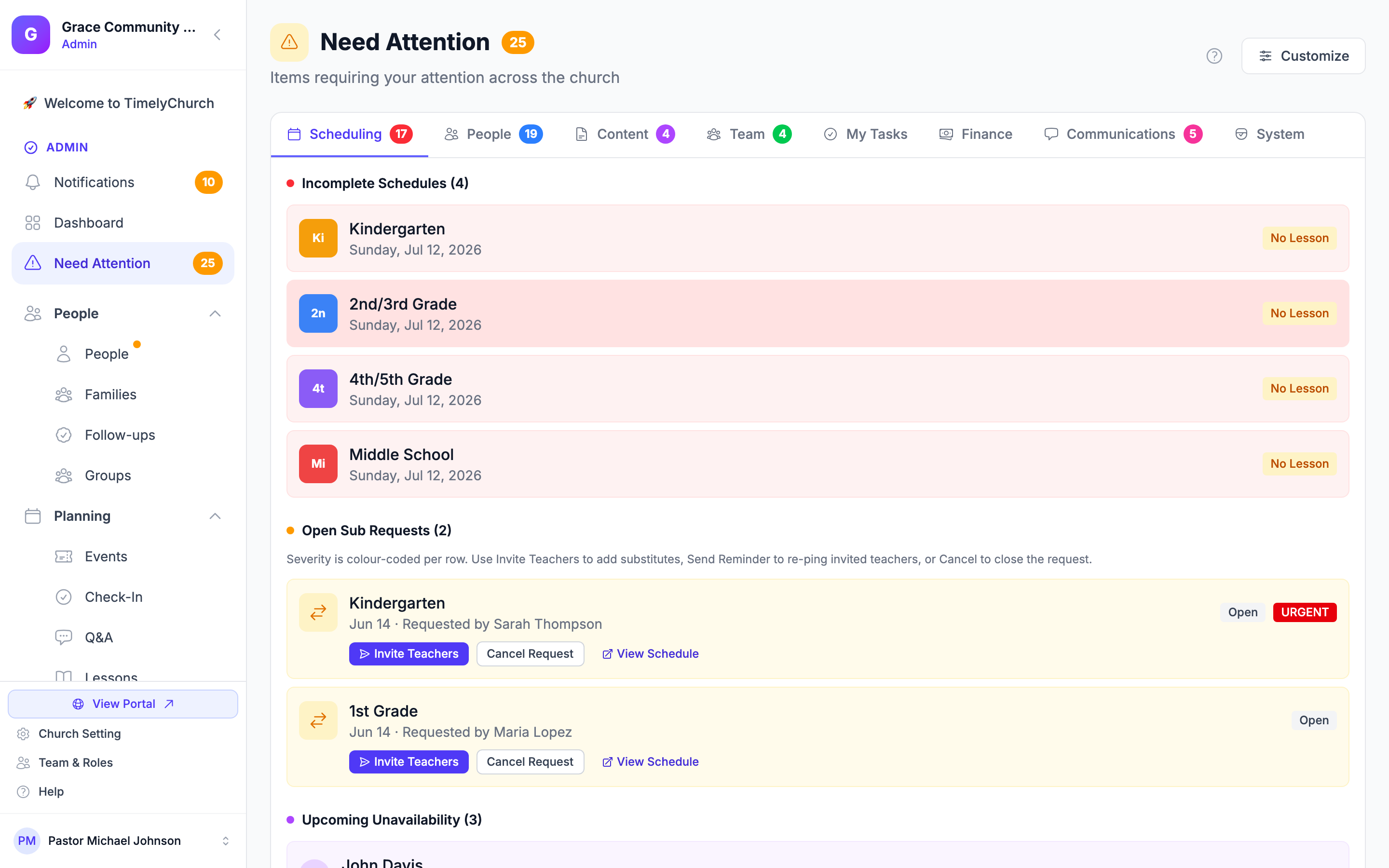Cancel Request for Kindergarten
This screenshot has height=868, width=1389.
click(x=531, y=654)
